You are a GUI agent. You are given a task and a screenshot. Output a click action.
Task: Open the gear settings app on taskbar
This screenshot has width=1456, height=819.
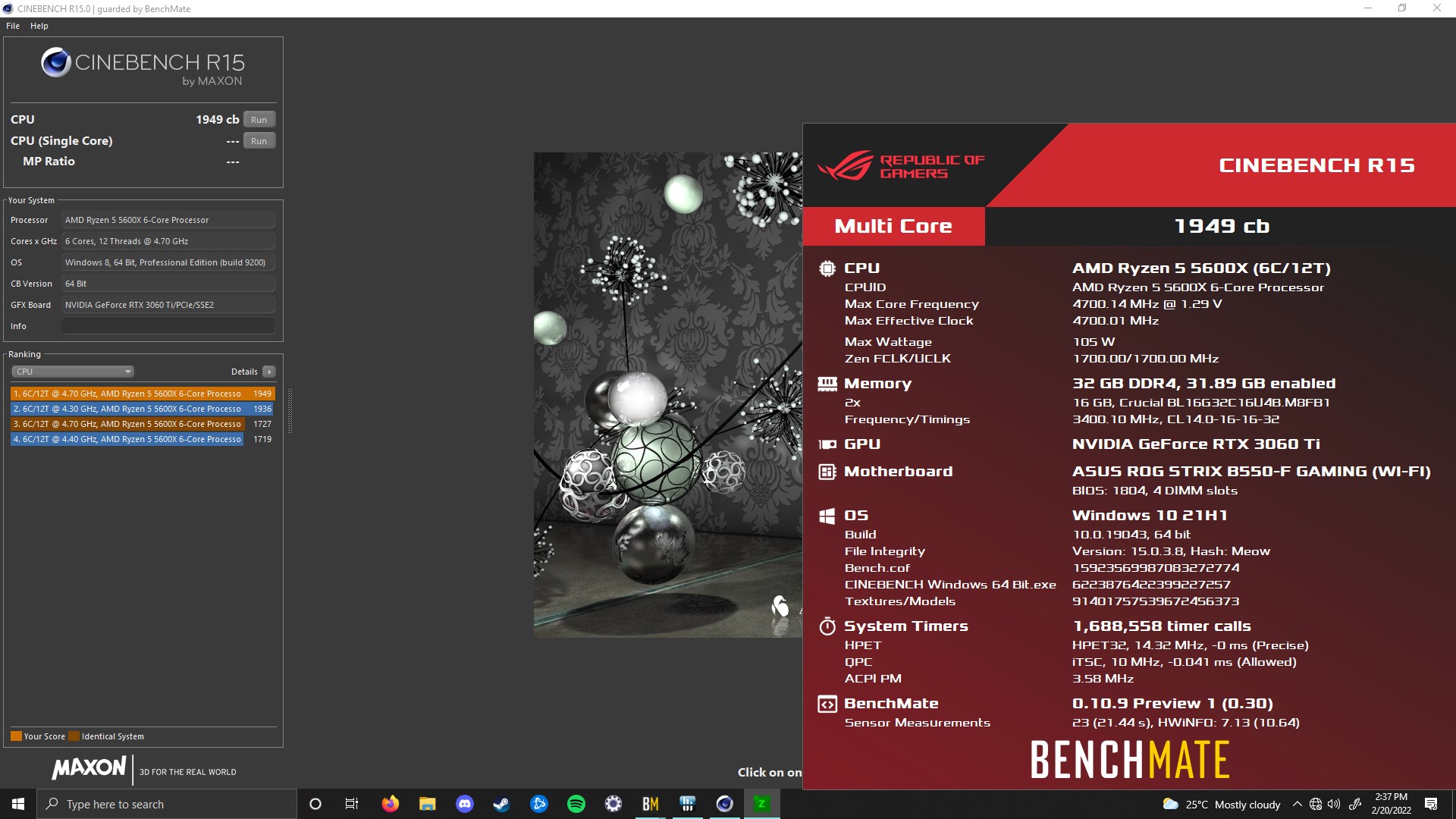pyautogui.click(x=613, y=804)
